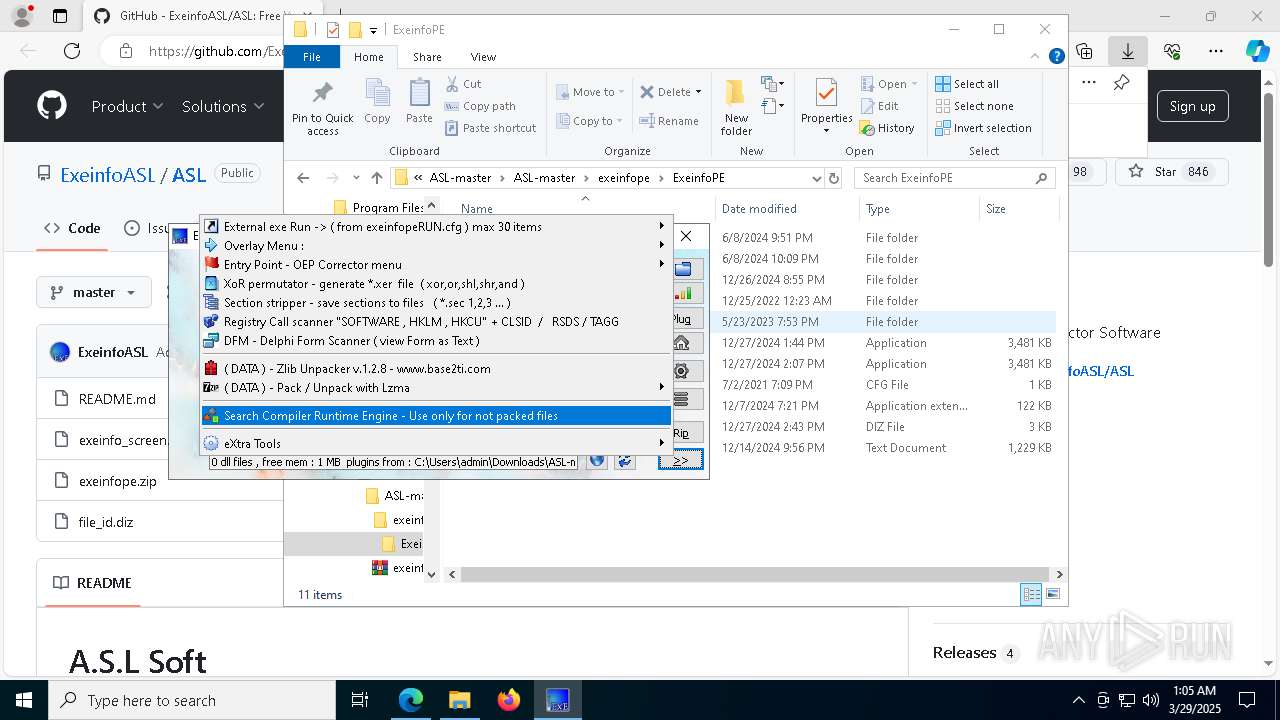The width and height of the screenshot is (1280, 720).
Task: Choose Registry Call scanner entry
Action: [435, 322]
